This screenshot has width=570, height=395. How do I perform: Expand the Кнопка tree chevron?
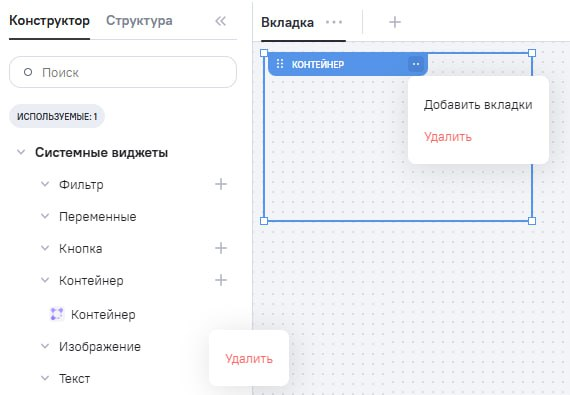tap(45, 248)
